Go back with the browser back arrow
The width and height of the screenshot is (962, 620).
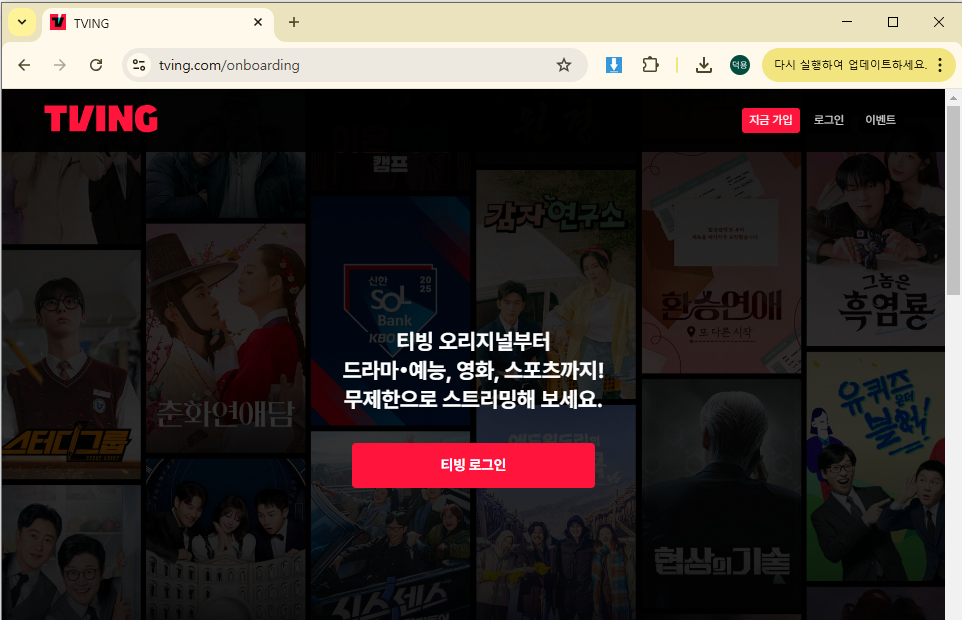point(24,65)
